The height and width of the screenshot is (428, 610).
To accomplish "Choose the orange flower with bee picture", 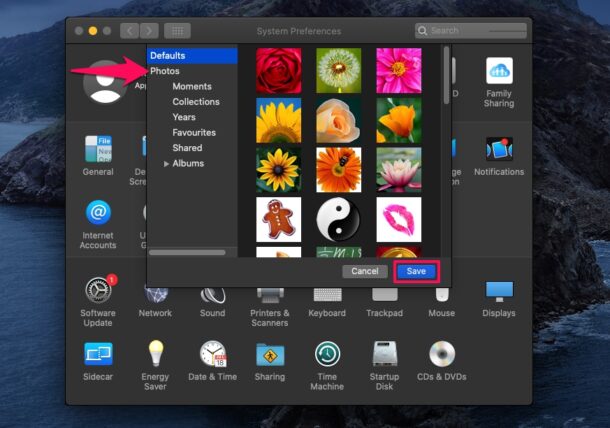I will 339,170.
